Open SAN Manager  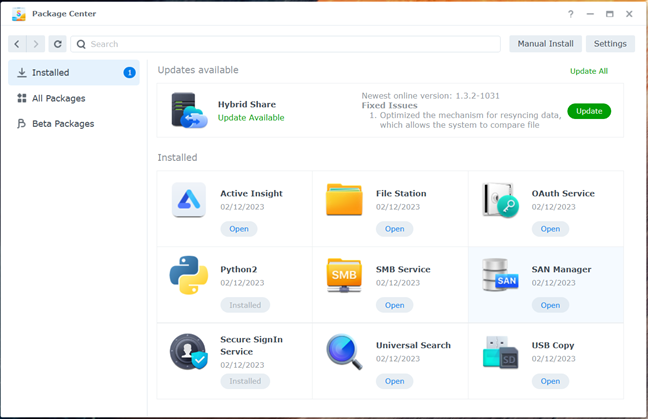(550, 305)
